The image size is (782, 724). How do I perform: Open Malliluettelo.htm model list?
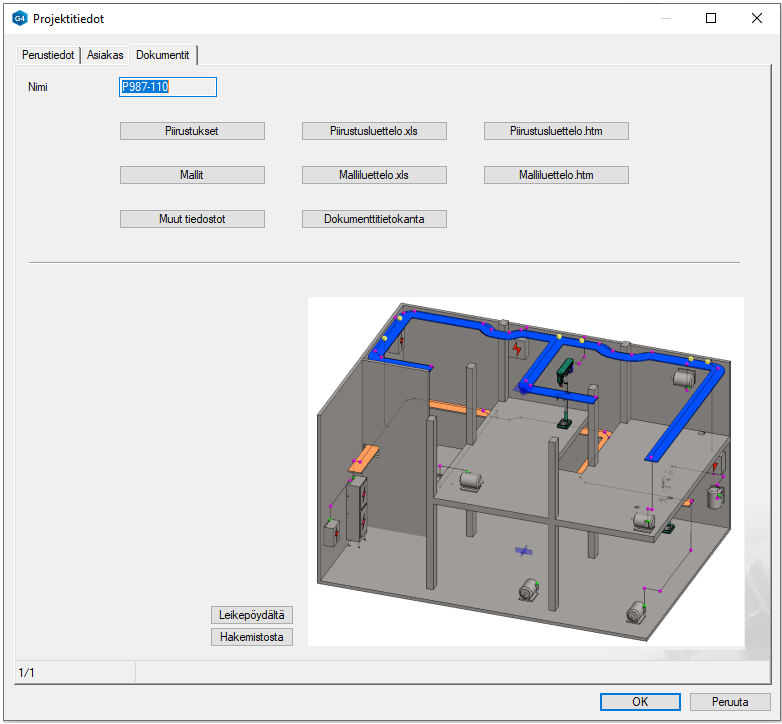[556, 175]
